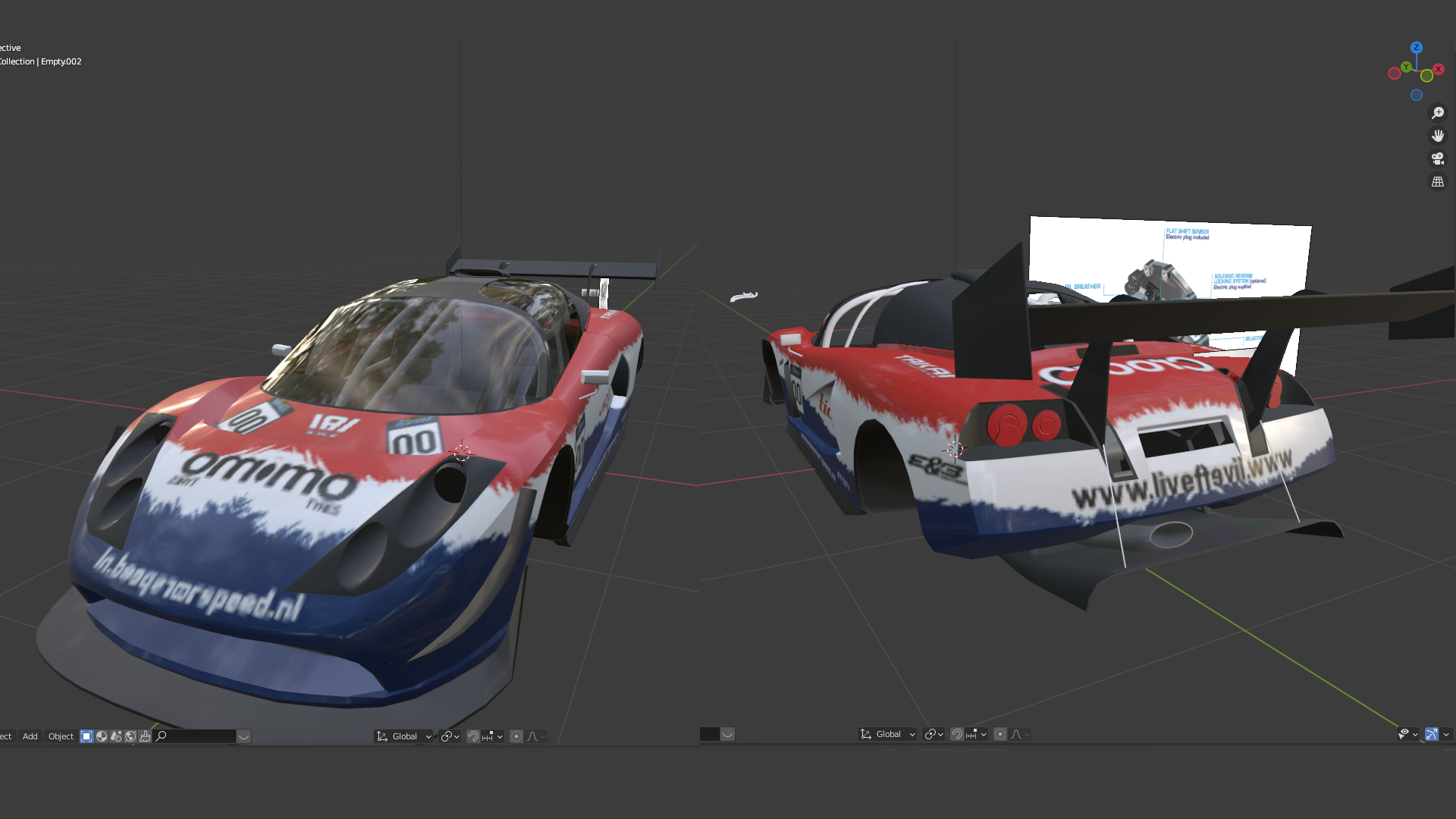The height and width of the screenshot is (819, 1456).
Task: Open Global orientation dropdown in right viewport
Action: point(888,734)
